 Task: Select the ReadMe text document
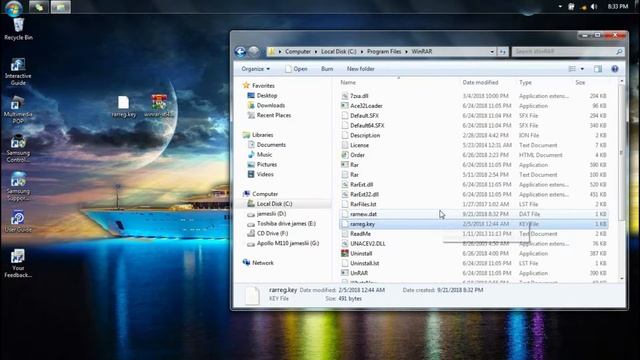[356, 234]
